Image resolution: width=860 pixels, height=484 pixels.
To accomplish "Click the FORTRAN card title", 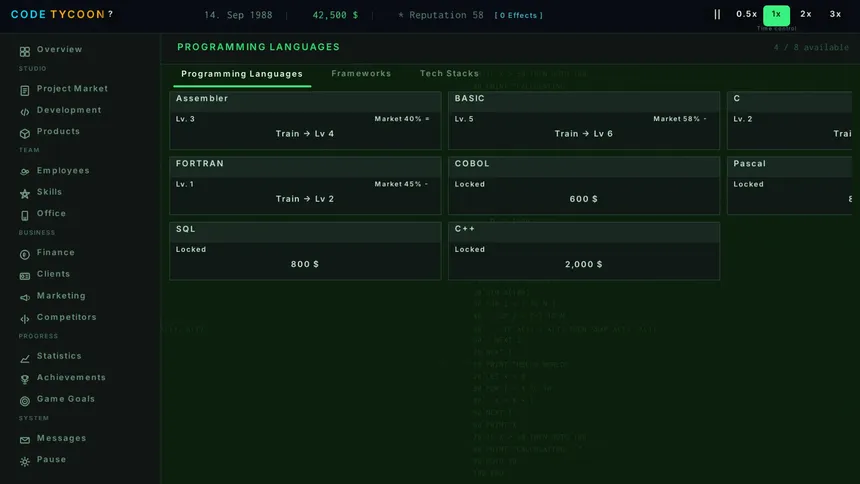I will coord(200,164).
